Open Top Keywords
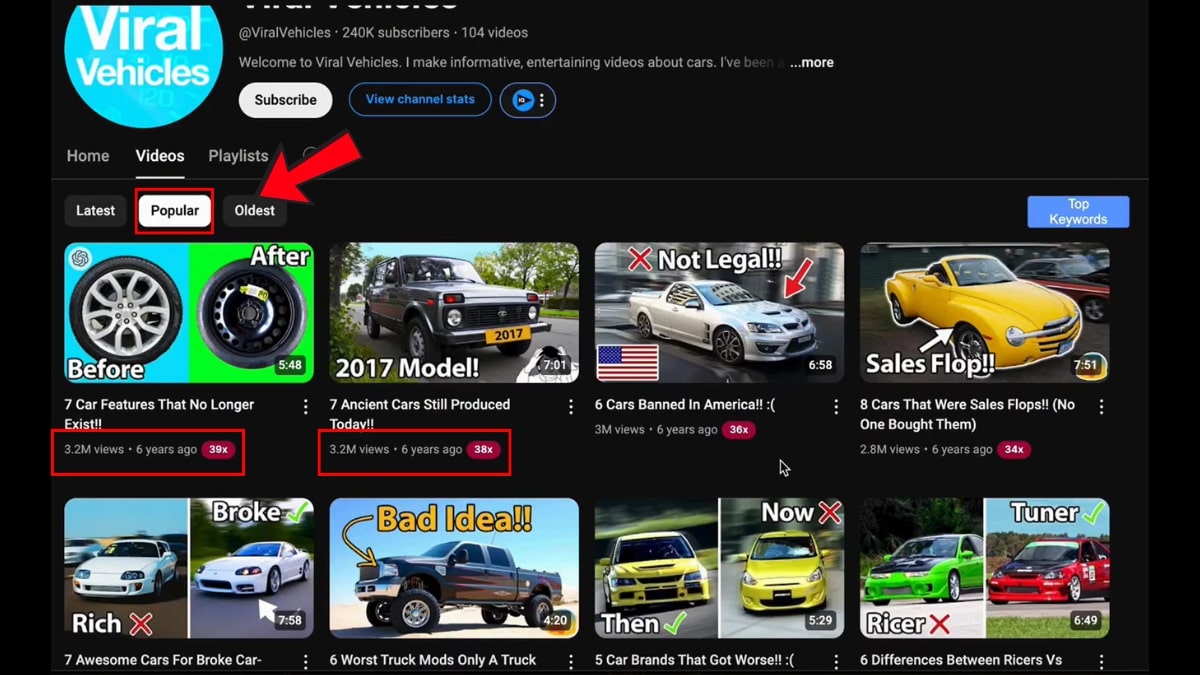Viewport: 1200px width, 675px height. 1078,211
